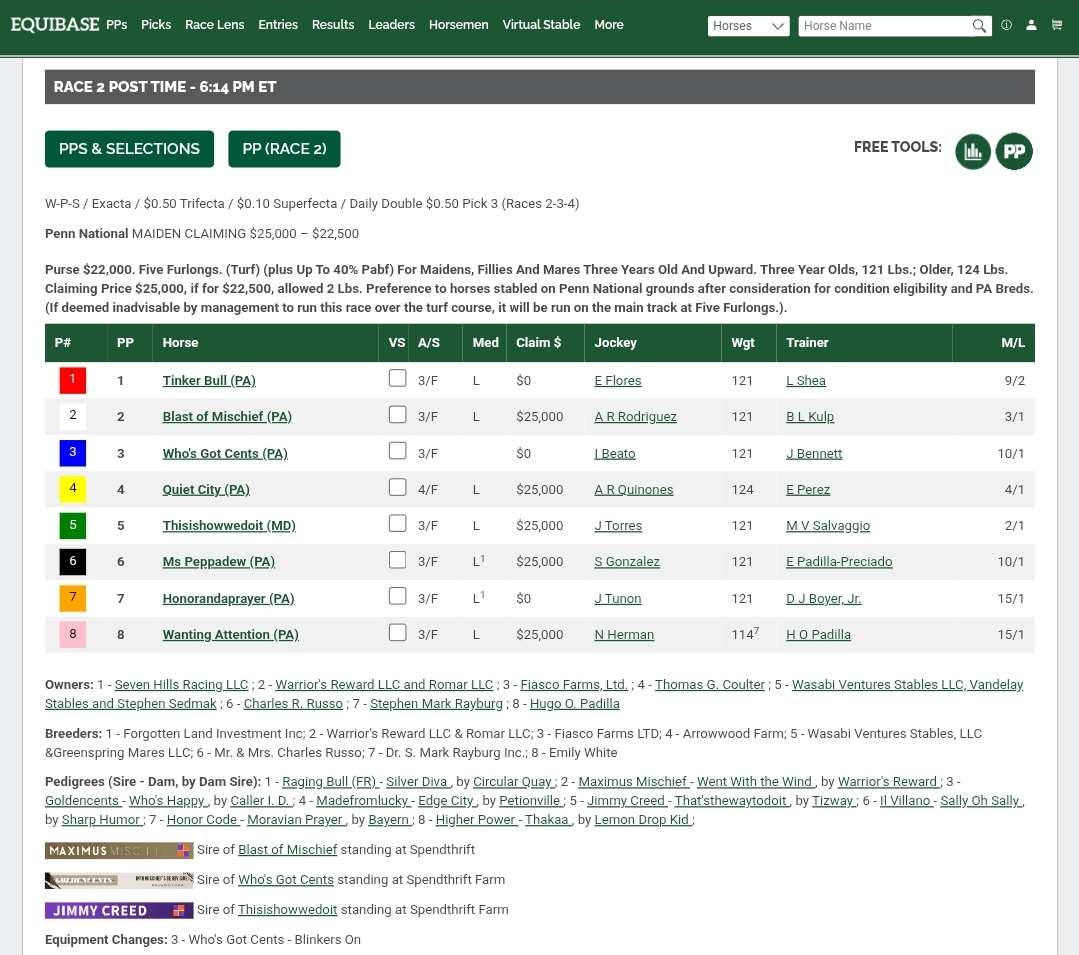Screen dimensions: 1079x955
Task: Go to the Entries menu item
Action: (x=278, y=25)
